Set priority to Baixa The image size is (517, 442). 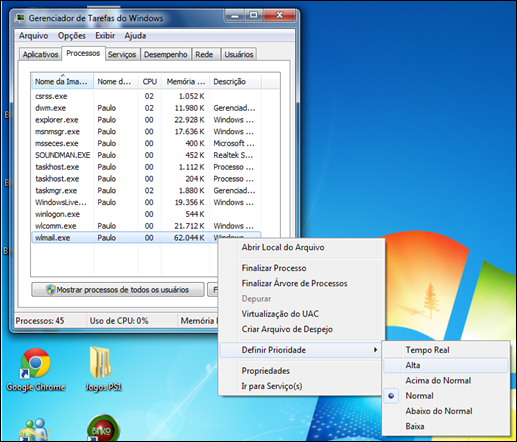446,426
